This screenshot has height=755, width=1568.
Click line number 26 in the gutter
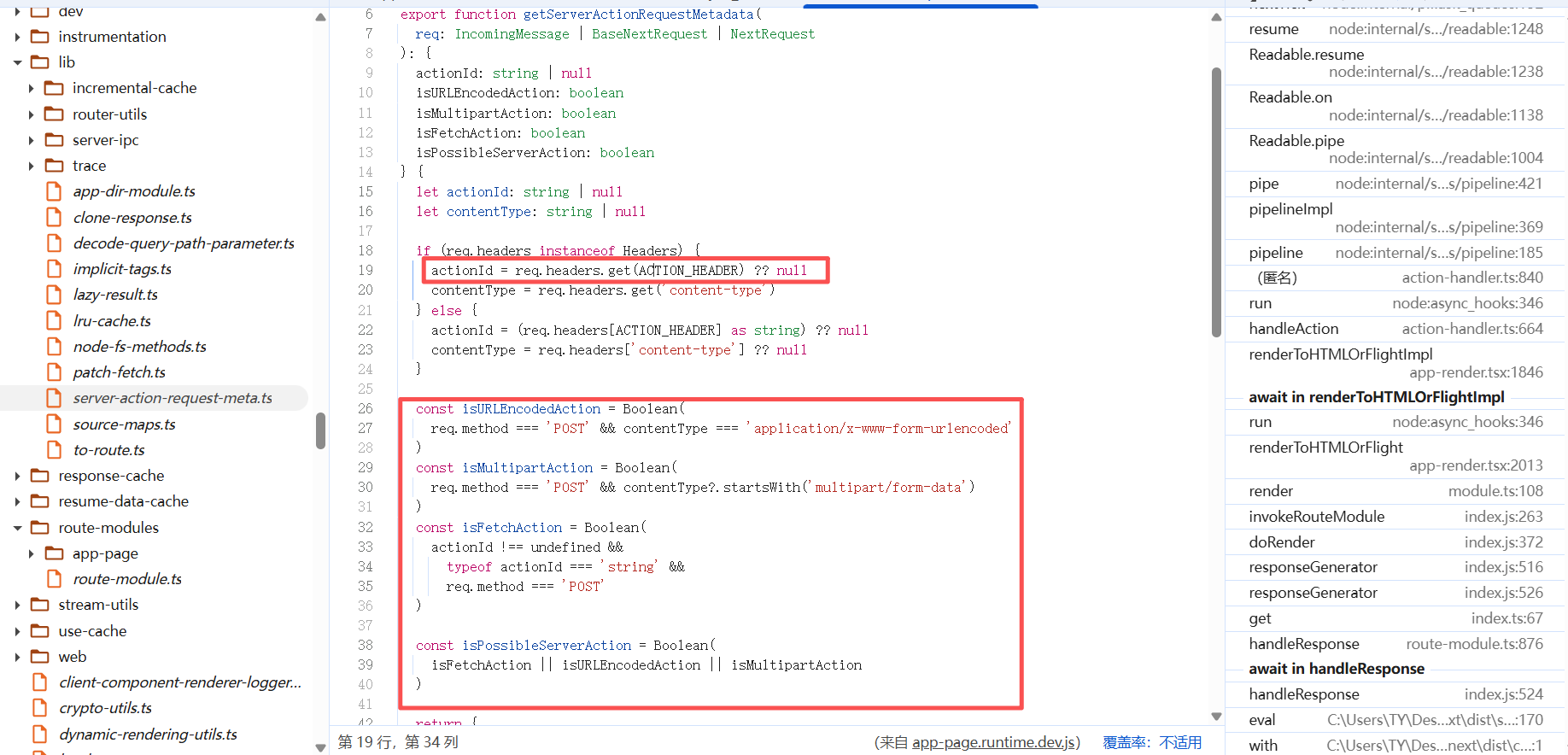[x=366, y=409]
